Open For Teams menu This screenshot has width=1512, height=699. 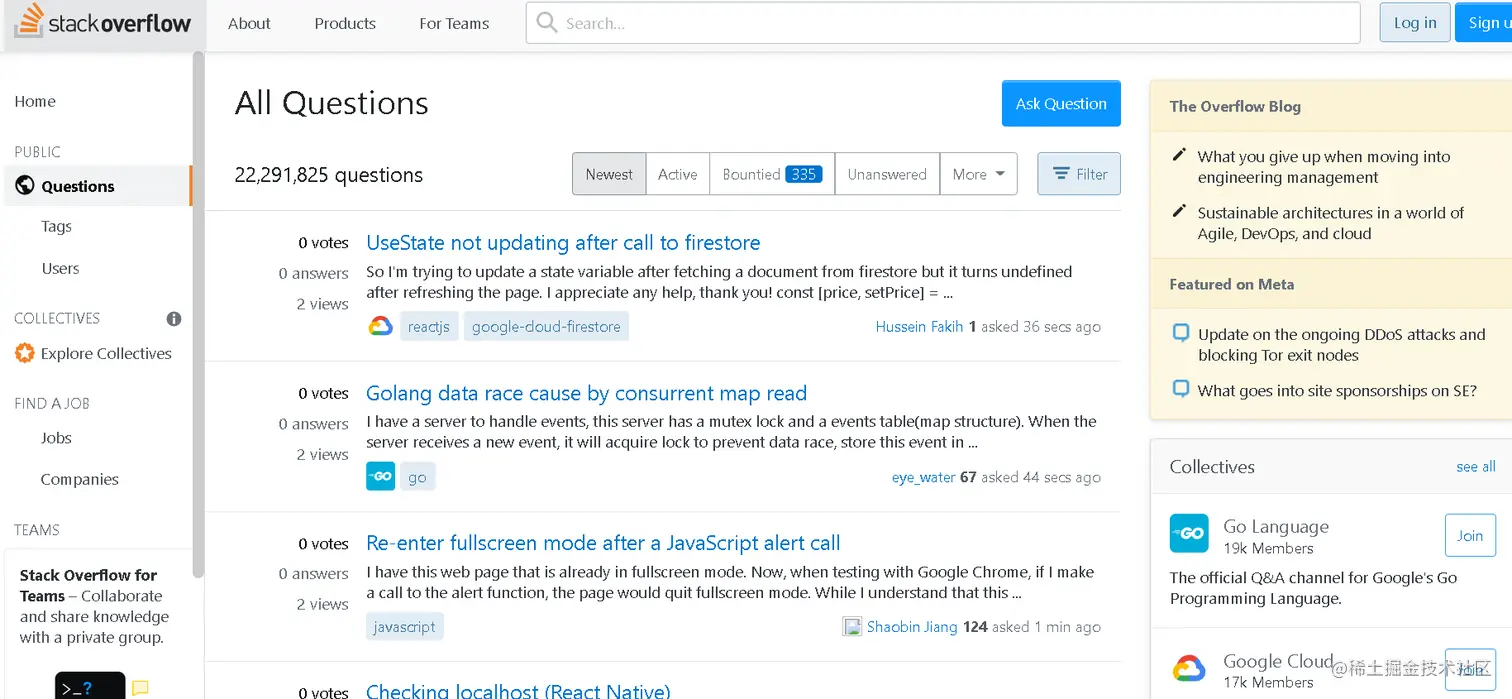coord(454,23)
